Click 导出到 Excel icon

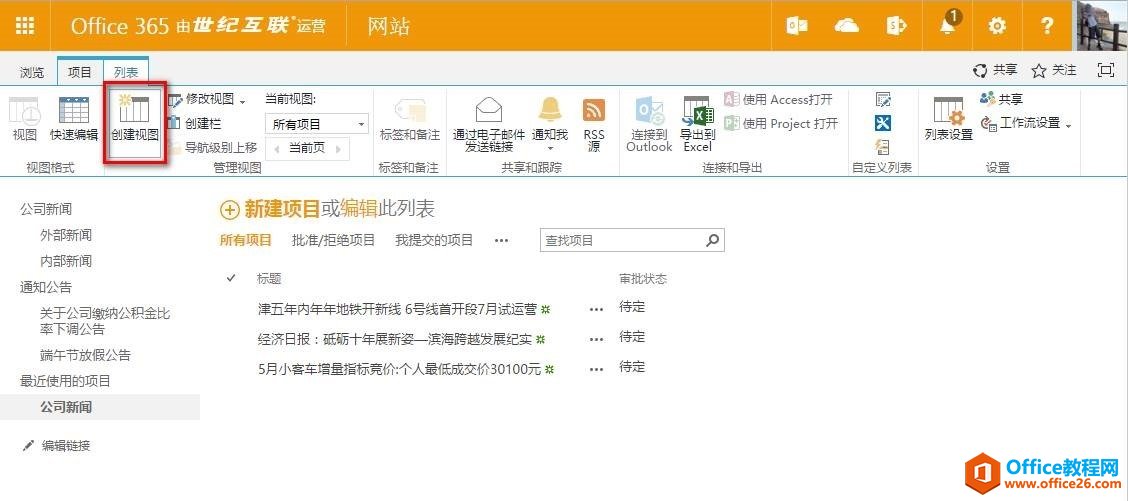(x=697, y=124)
